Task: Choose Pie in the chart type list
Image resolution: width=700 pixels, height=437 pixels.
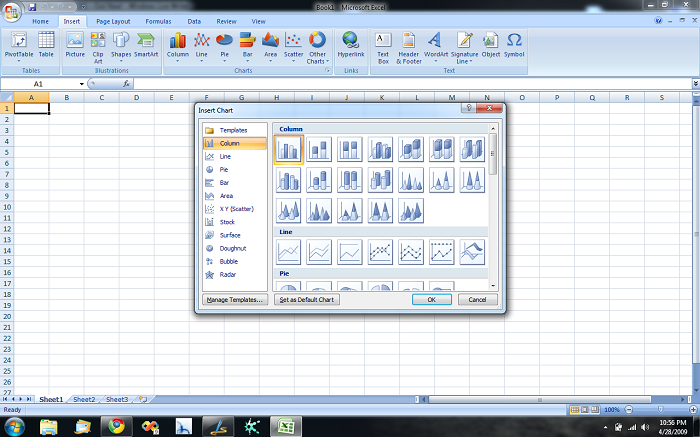Action: 235,169
